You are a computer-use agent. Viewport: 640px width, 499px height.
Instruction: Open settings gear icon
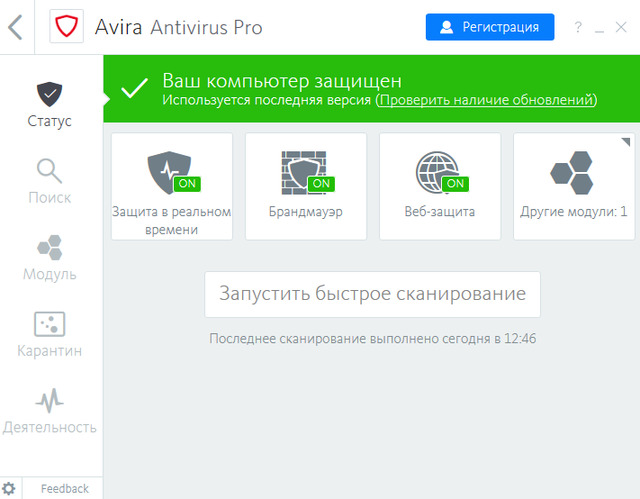click(x=9, y=488)
